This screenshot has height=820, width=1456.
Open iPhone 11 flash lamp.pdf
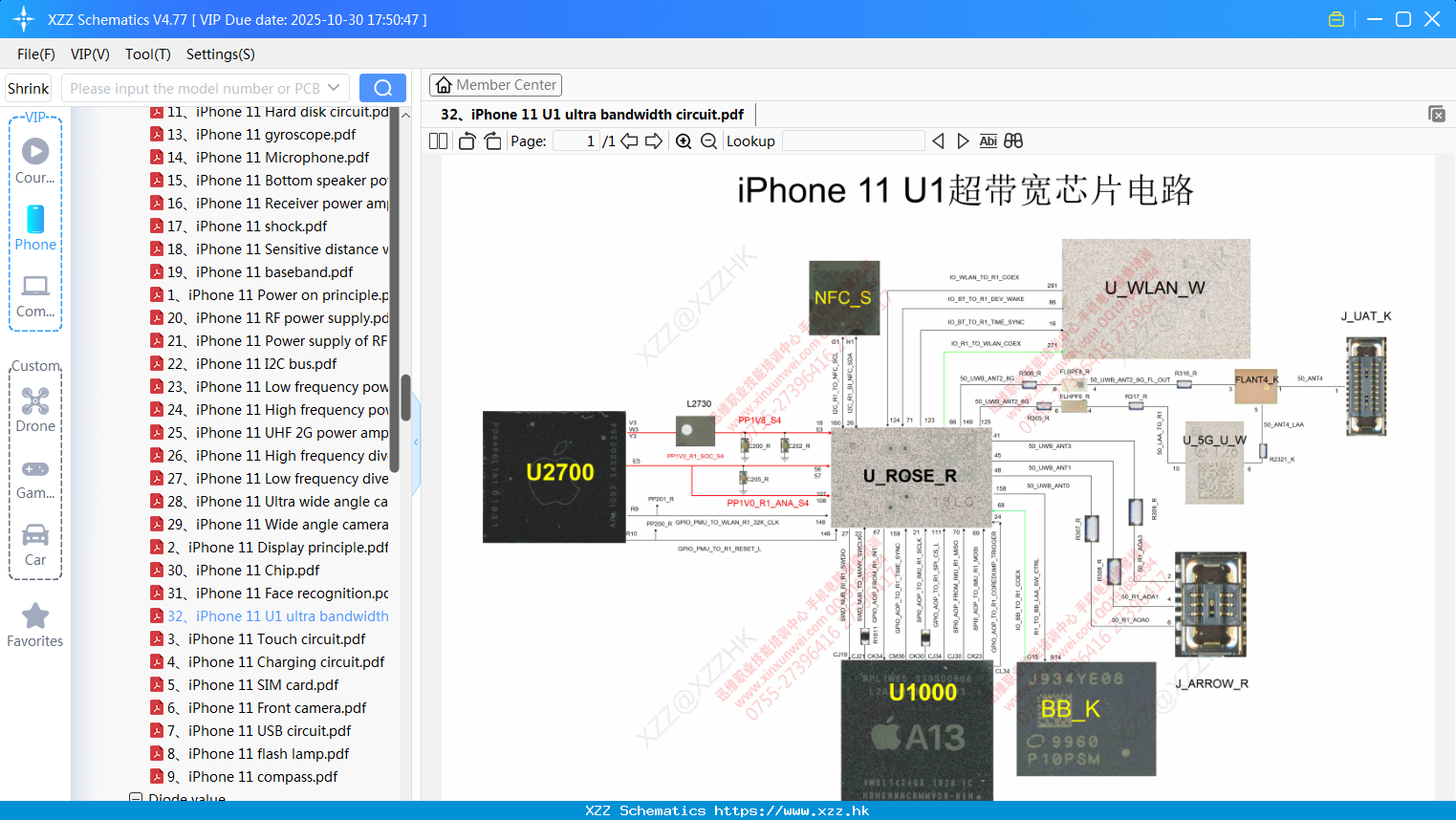point(258,754)
